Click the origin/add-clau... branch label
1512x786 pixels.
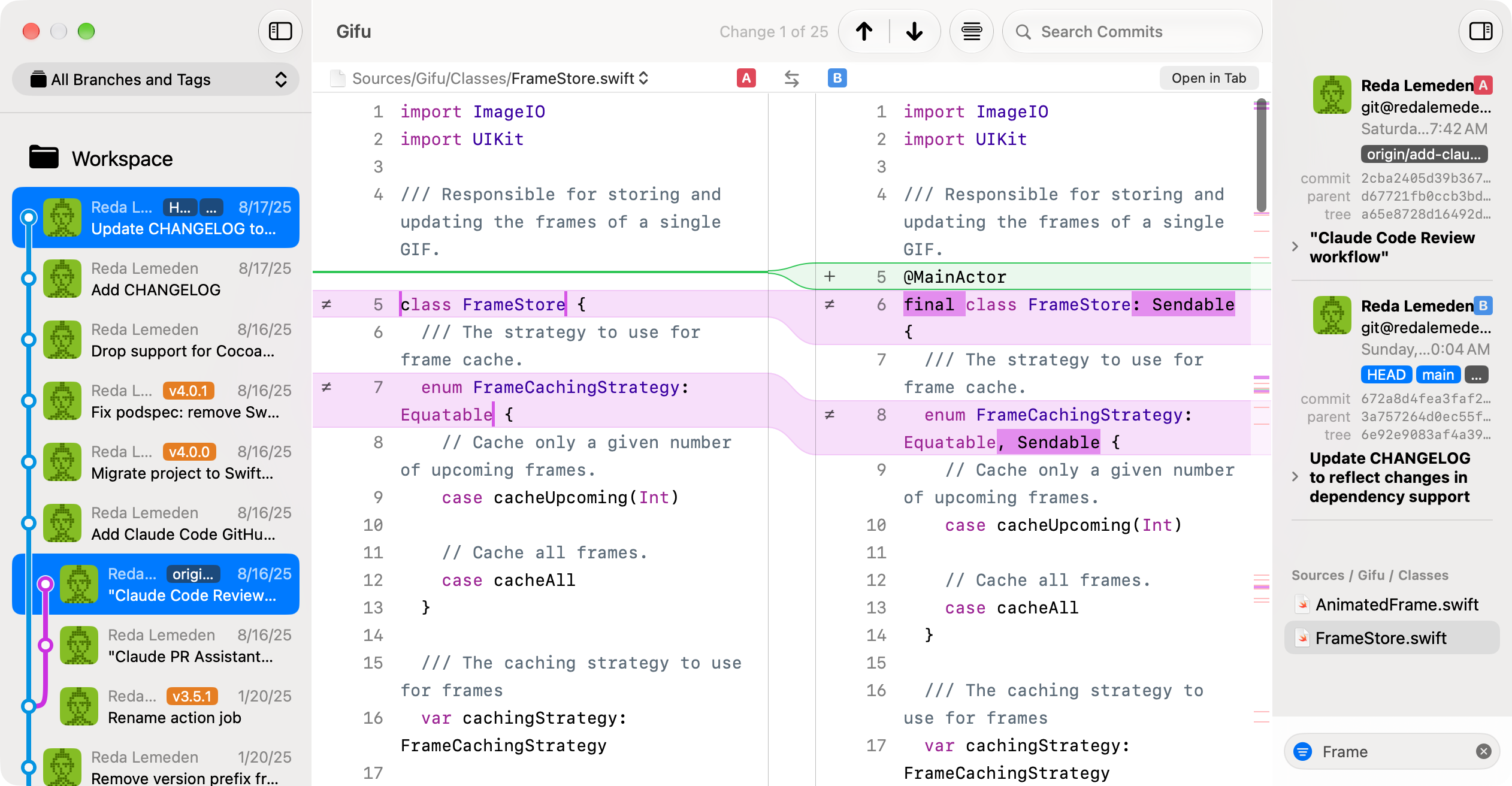tap(1424, 154)
